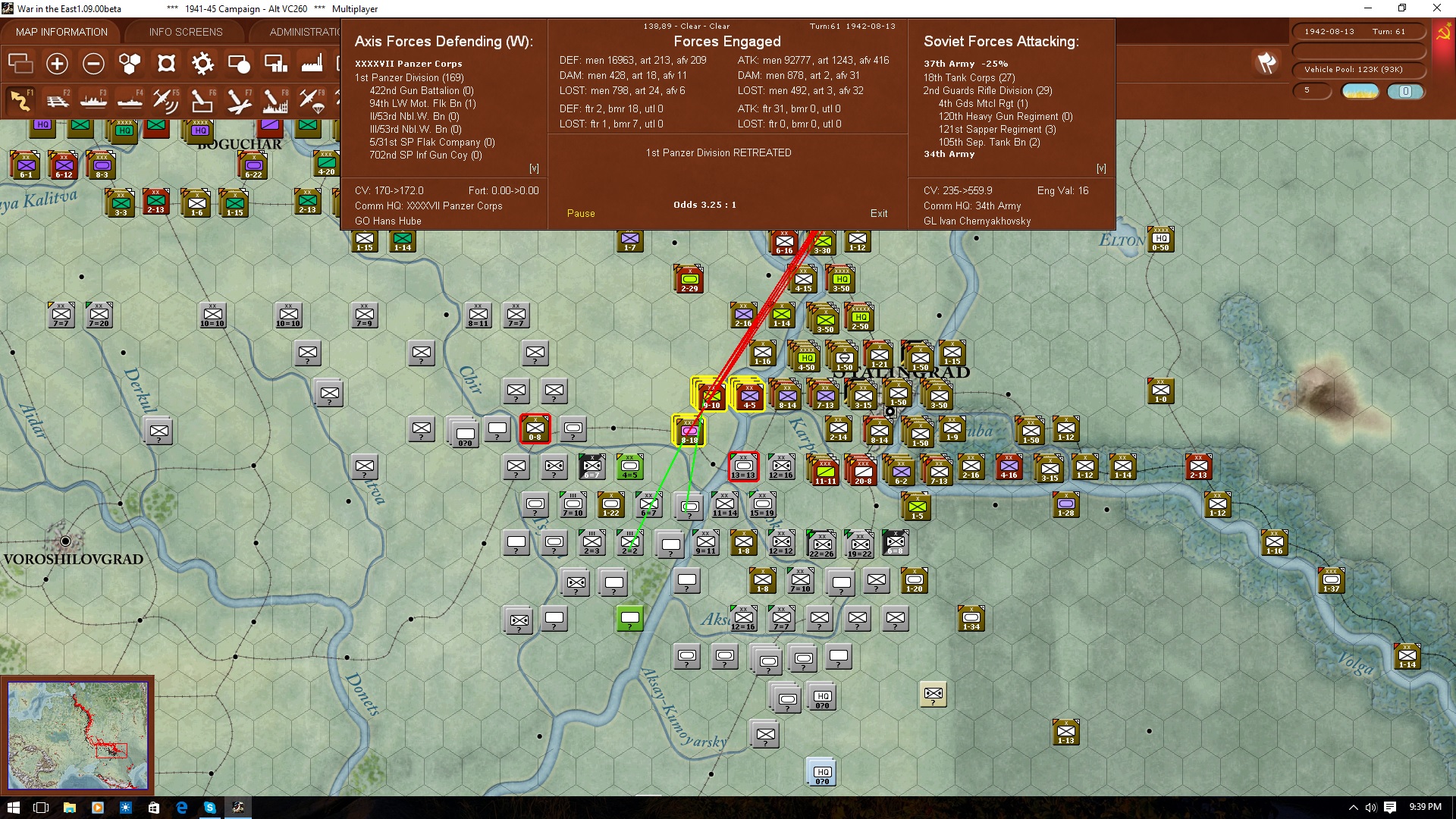Select F9 air transport parachute icon
Image resolution: width=1456 pixels, height=819 pixels.
[312, 101]
